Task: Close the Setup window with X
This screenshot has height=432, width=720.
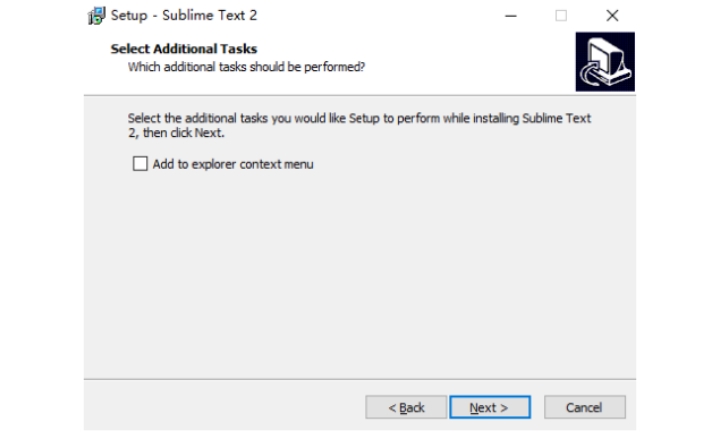Action: [612, 16]
